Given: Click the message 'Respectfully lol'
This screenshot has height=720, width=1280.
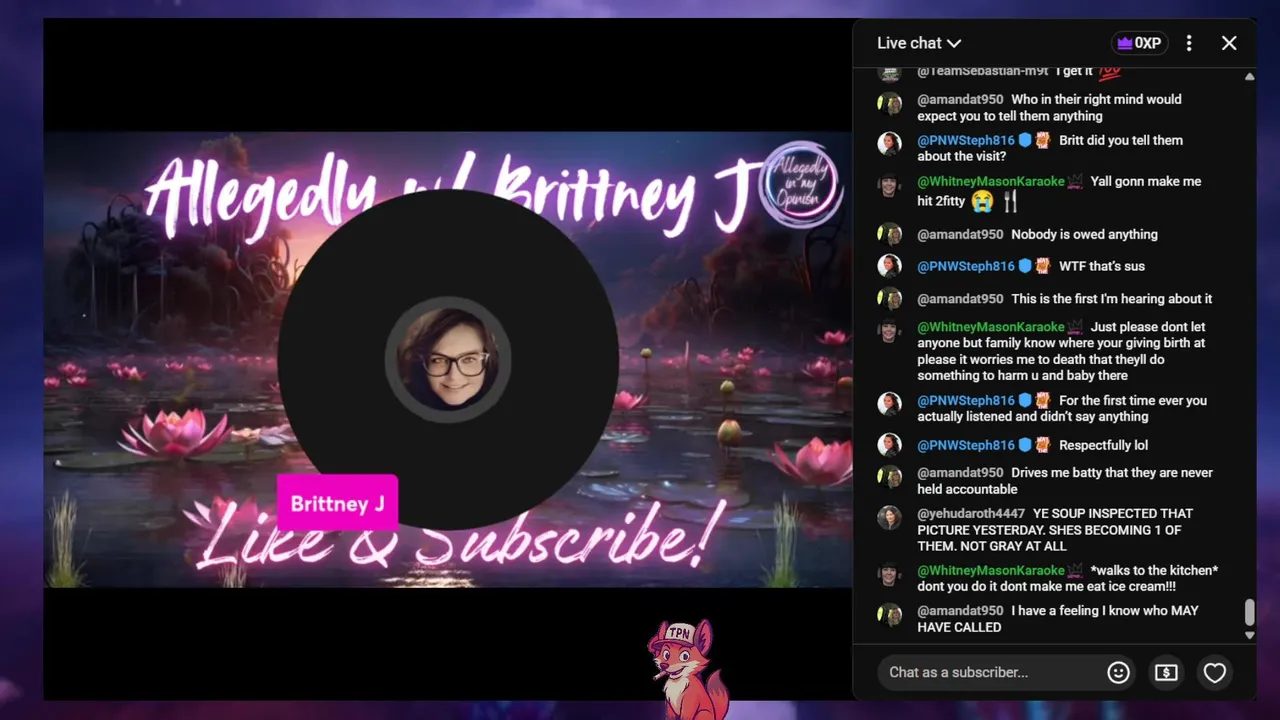Looking at the screenshot, I should [1103, 445].
